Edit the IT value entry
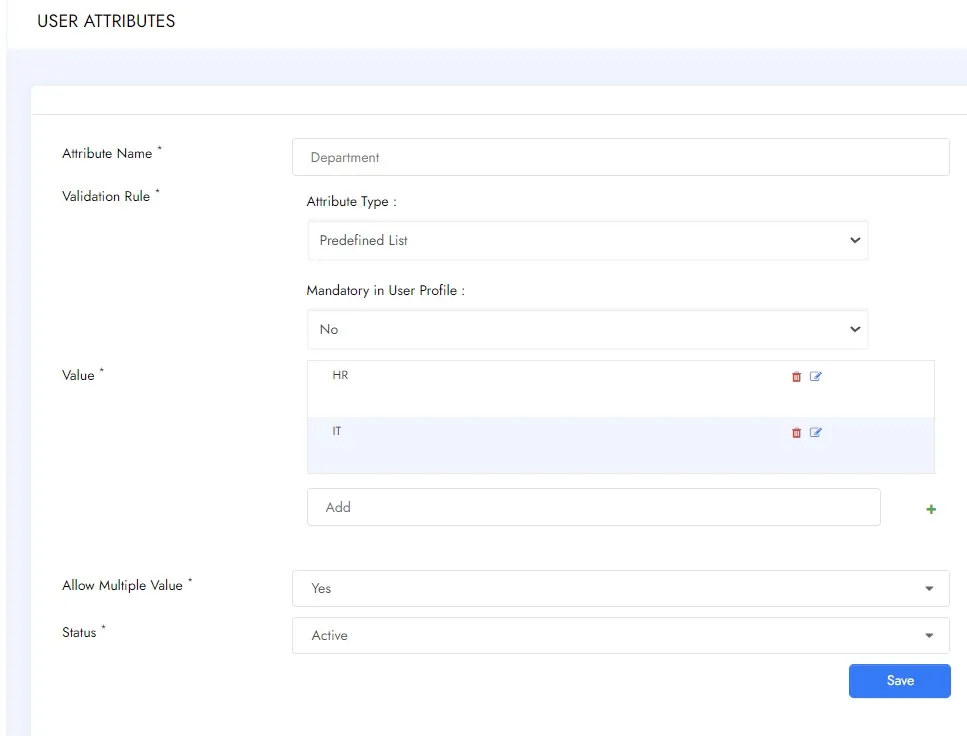Image resolution: width=967 pixels, height=736 pixels. point(815,432)
